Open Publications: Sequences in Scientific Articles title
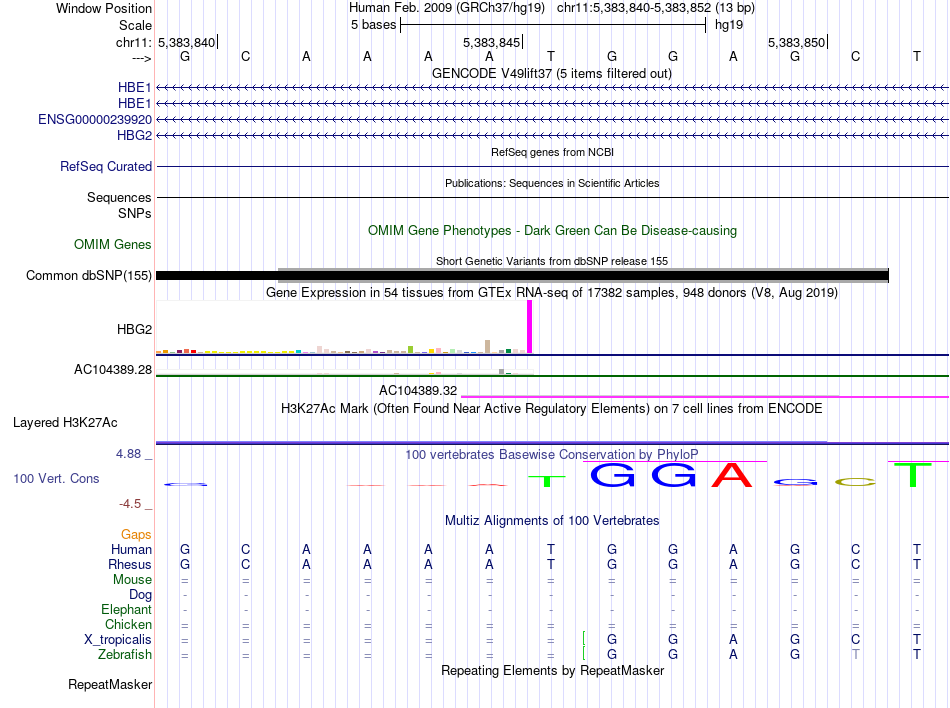The image size is (950, 708). pos(552,183)
